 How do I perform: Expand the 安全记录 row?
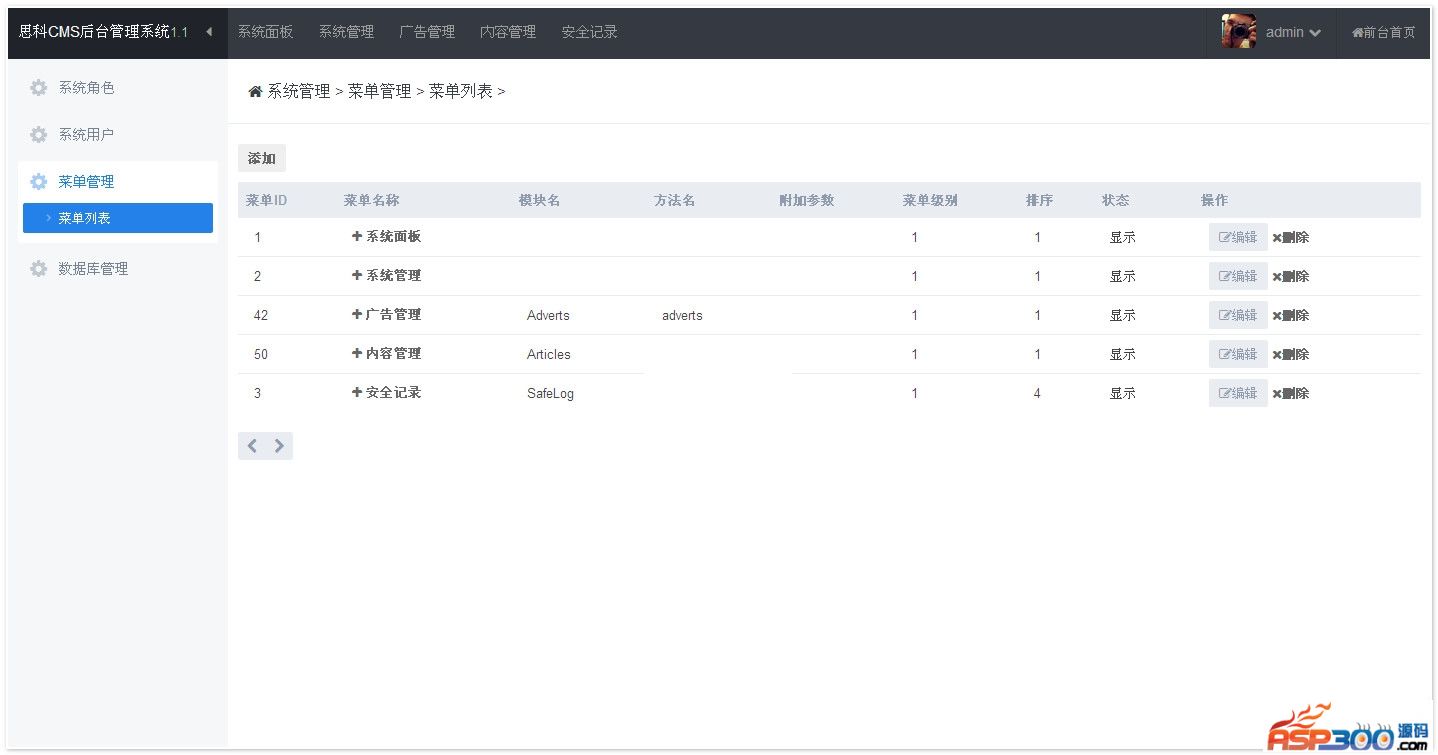(x=357, y=393)
